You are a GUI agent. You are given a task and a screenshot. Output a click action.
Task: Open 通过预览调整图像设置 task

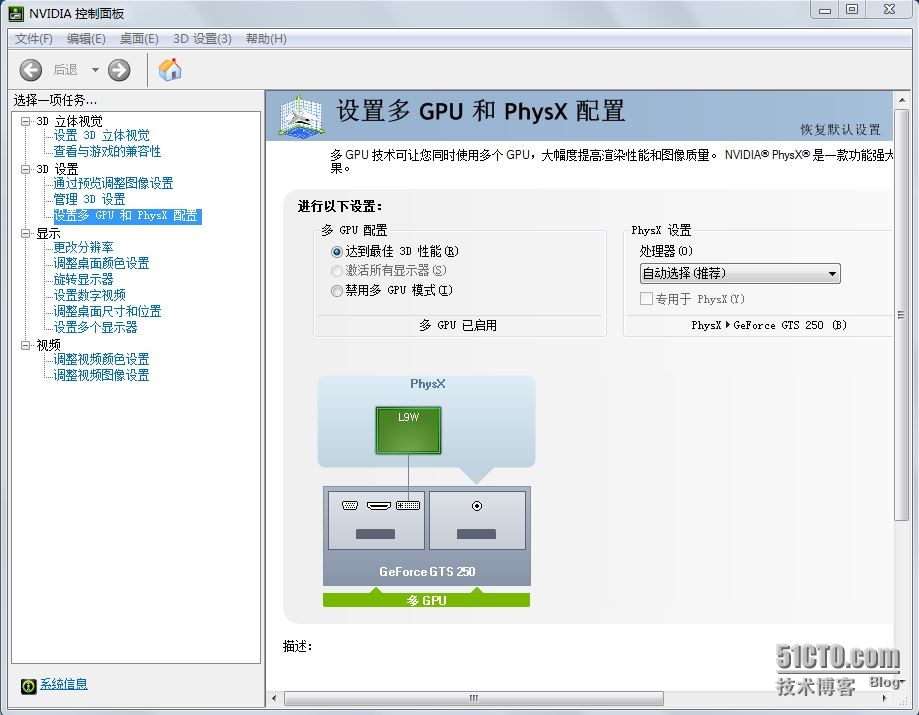(114, 183)
